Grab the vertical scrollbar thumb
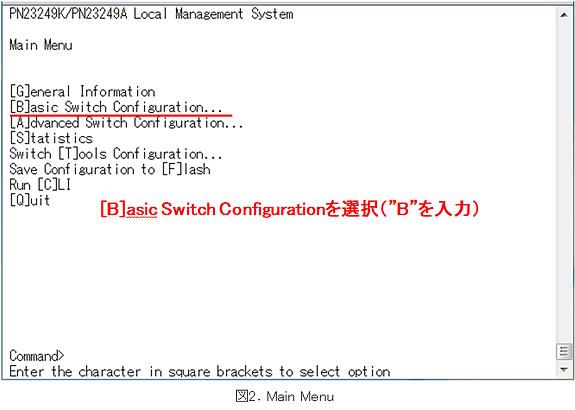Image resolution: width=575 pixels, height=410 pixels. (564, 352)
